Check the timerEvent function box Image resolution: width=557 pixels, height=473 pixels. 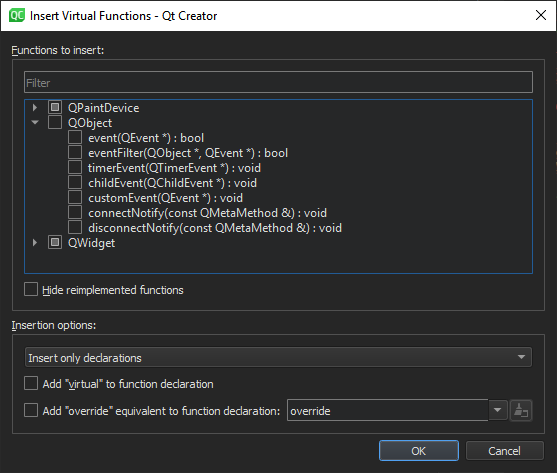tap(75, 167)
